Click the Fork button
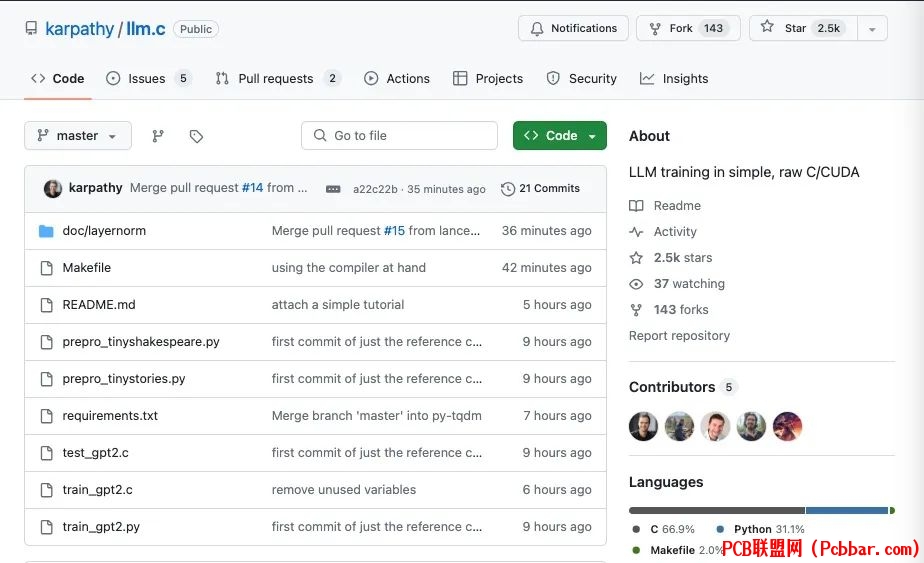 point(688,28)
